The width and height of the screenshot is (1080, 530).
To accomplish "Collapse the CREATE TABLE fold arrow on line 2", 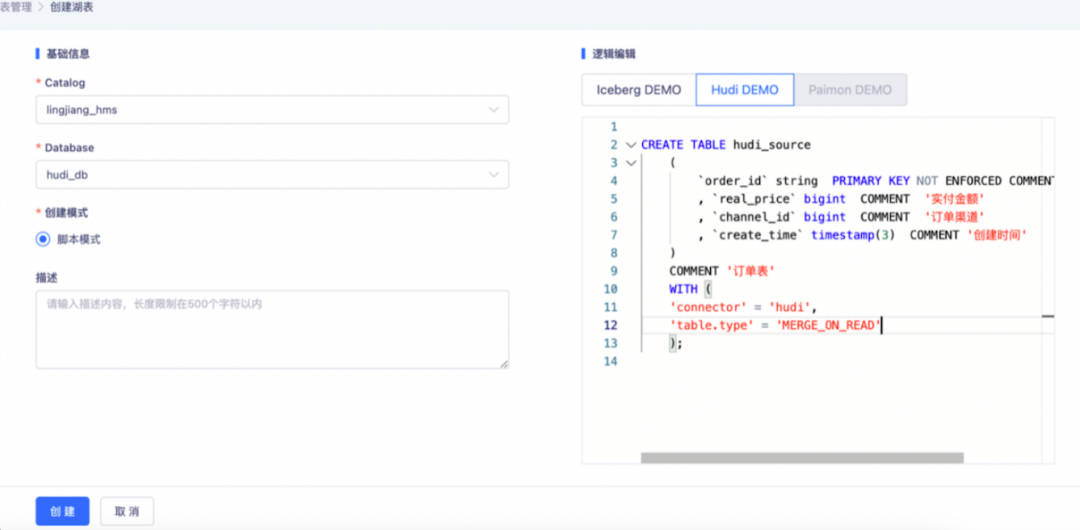I will (631, 145).
